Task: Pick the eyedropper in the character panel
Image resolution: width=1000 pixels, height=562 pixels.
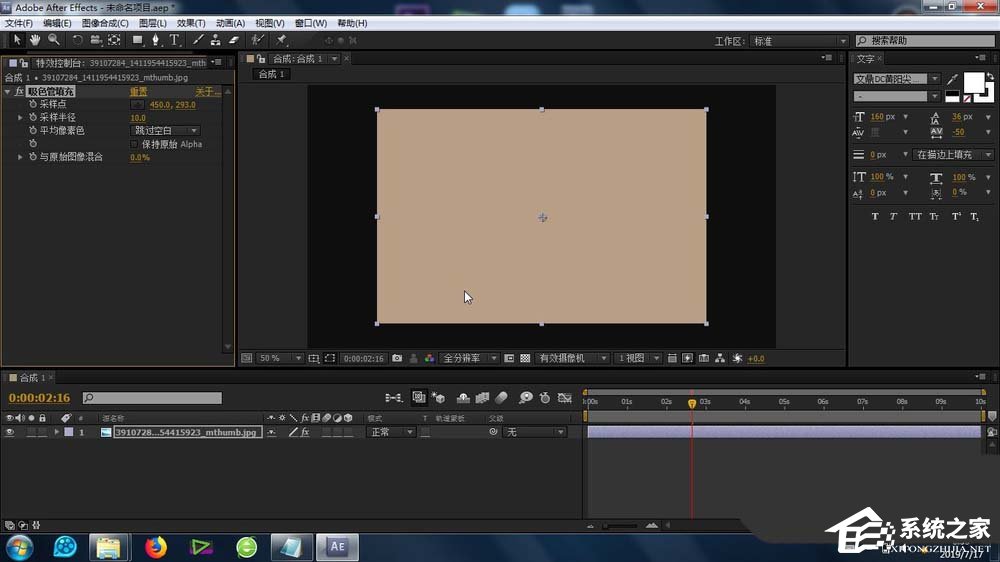Action: click(953, 78)
